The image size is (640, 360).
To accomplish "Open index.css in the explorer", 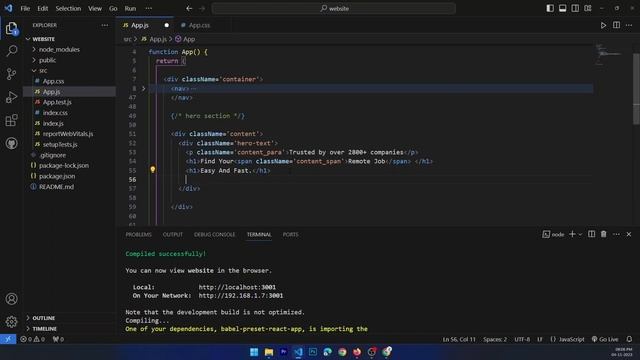I will click(55, 113).
